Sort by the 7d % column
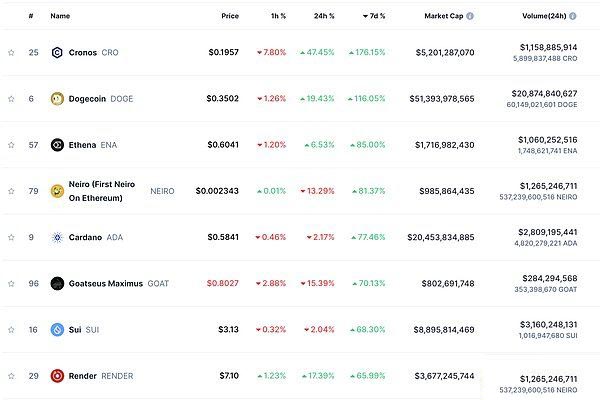The image size is (600, 400). [x=373, y=16]
